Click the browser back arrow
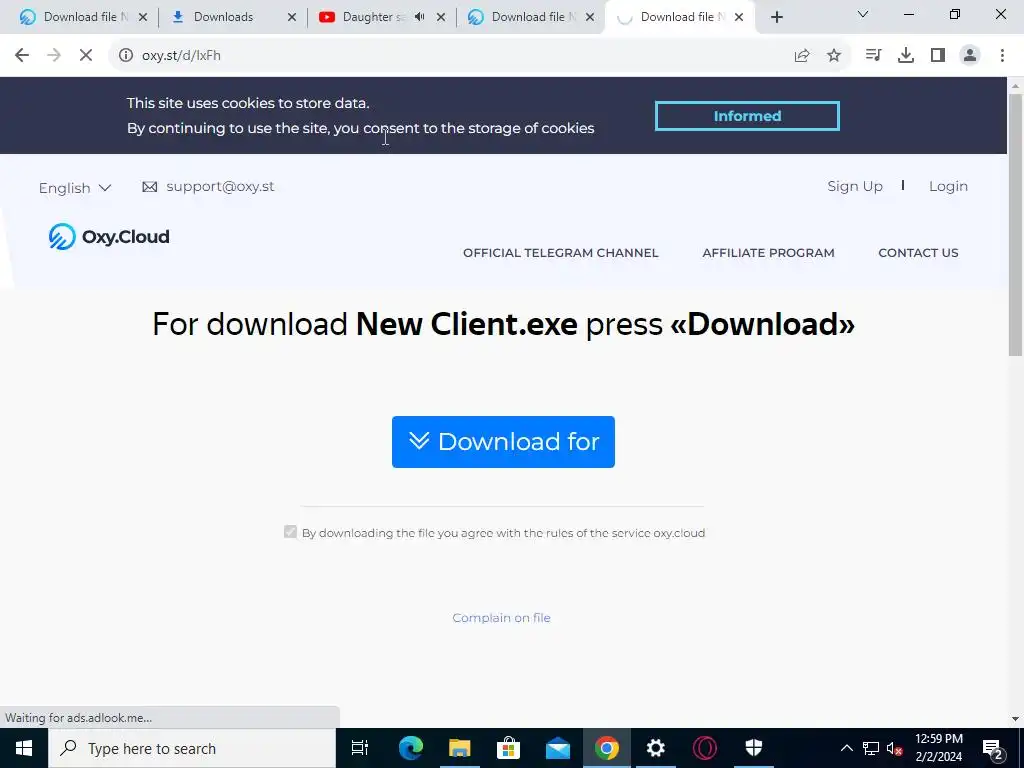The image size is (1024, 768). coord(22,56)
